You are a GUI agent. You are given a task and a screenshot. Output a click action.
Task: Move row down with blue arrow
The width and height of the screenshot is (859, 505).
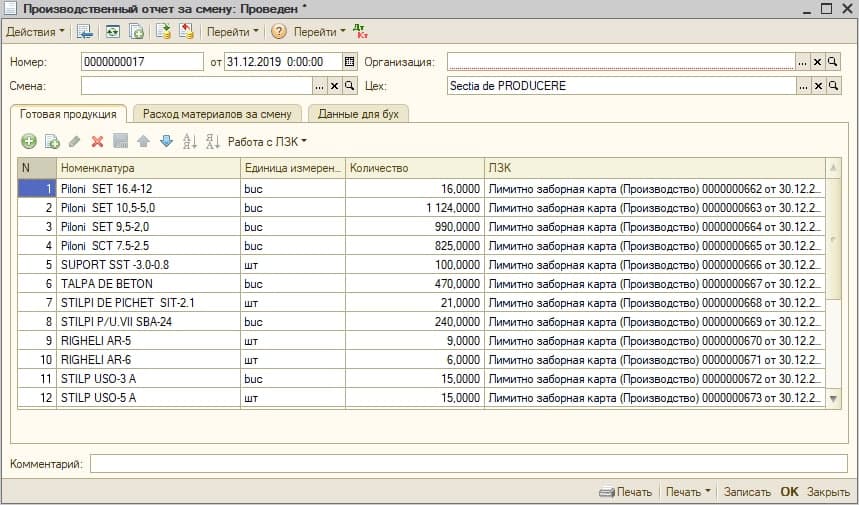(x=166, y=142)
